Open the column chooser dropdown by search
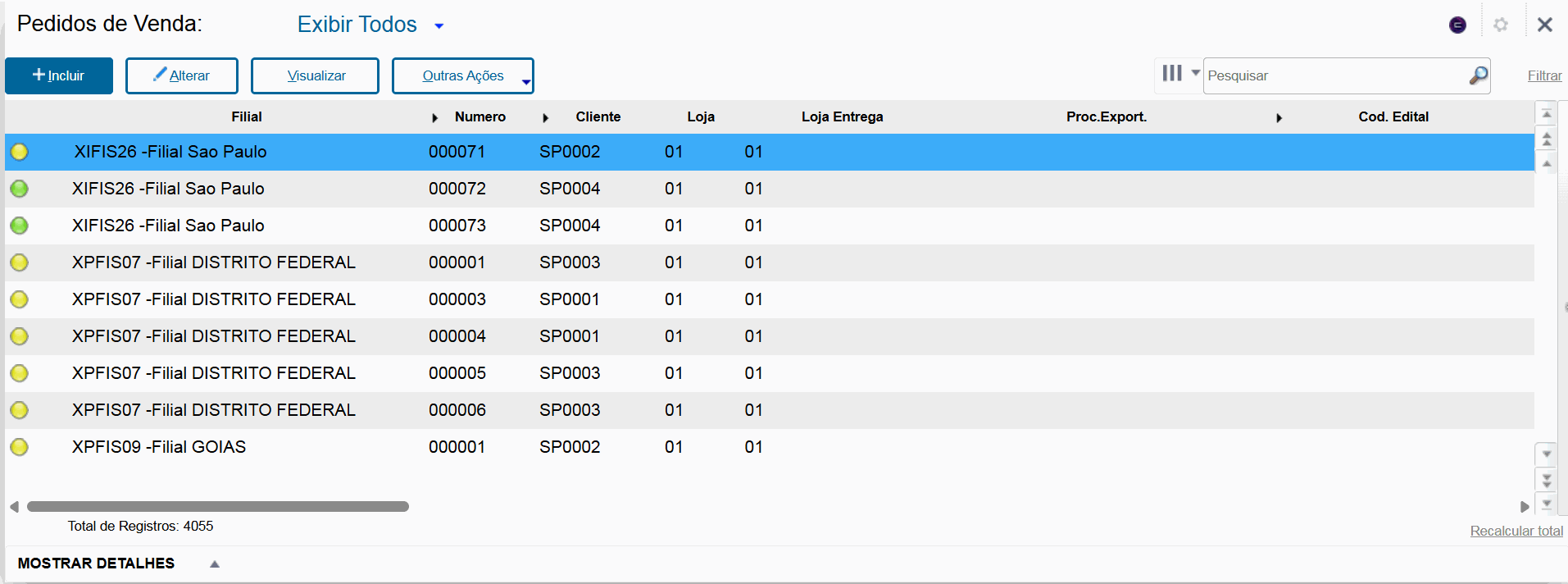The height and width of the screenshot is (584, 1568). coord(1179,74)
